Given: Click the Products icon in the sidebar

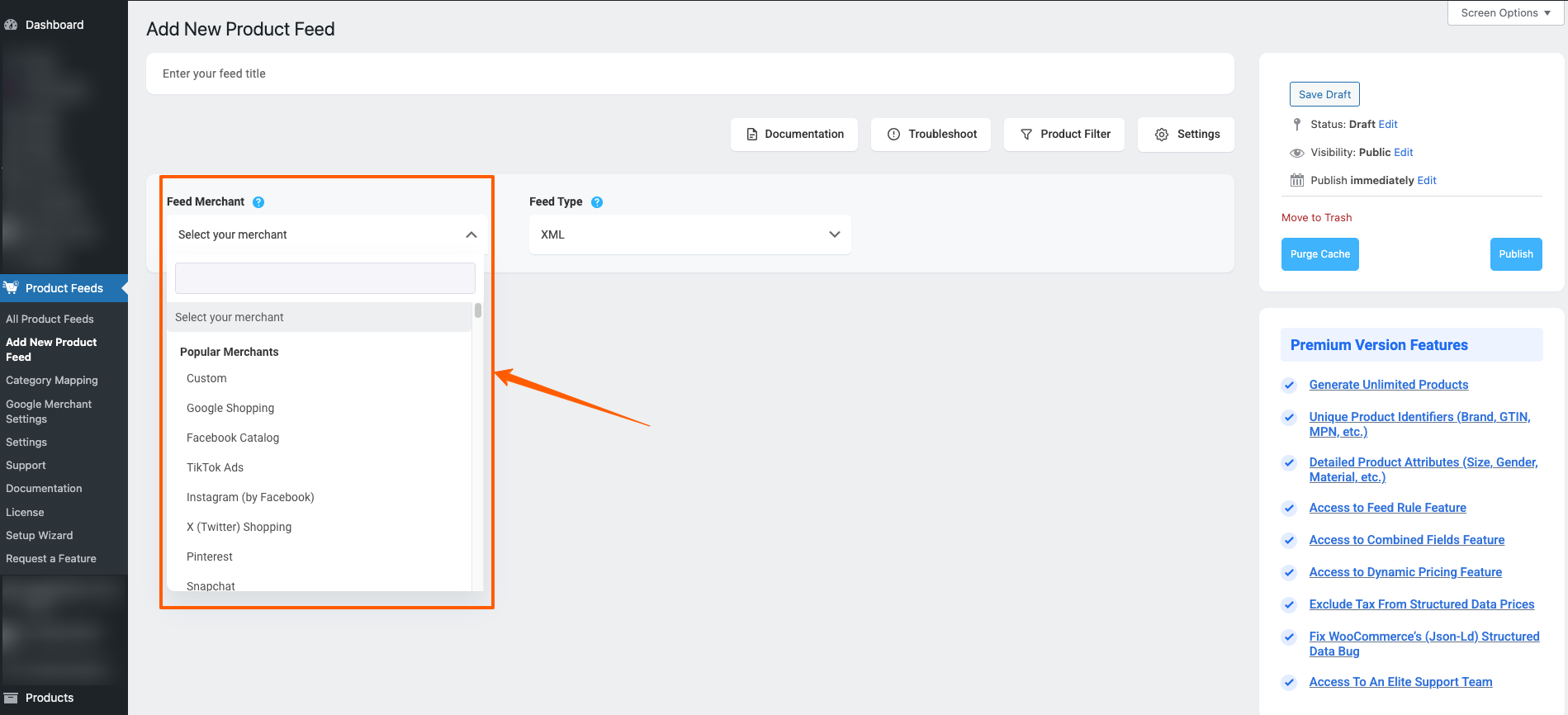Looking at the screenshot, I should pos(11,698).
